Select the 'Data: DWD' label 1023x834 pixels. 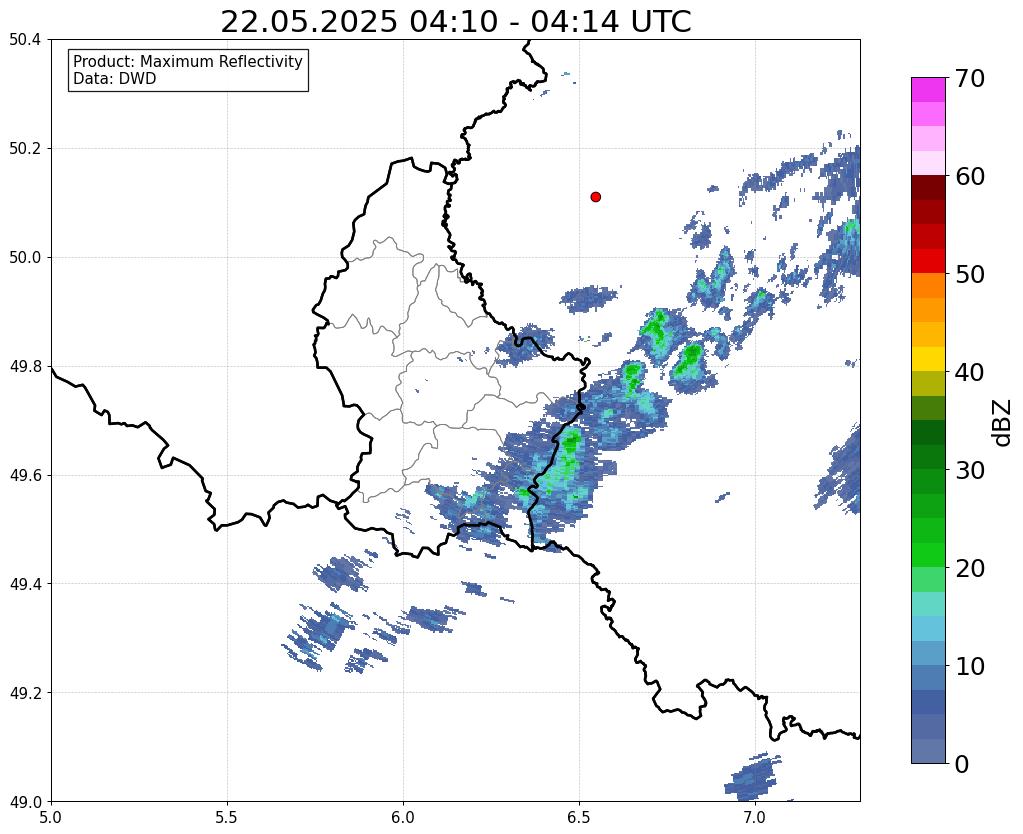115,79
